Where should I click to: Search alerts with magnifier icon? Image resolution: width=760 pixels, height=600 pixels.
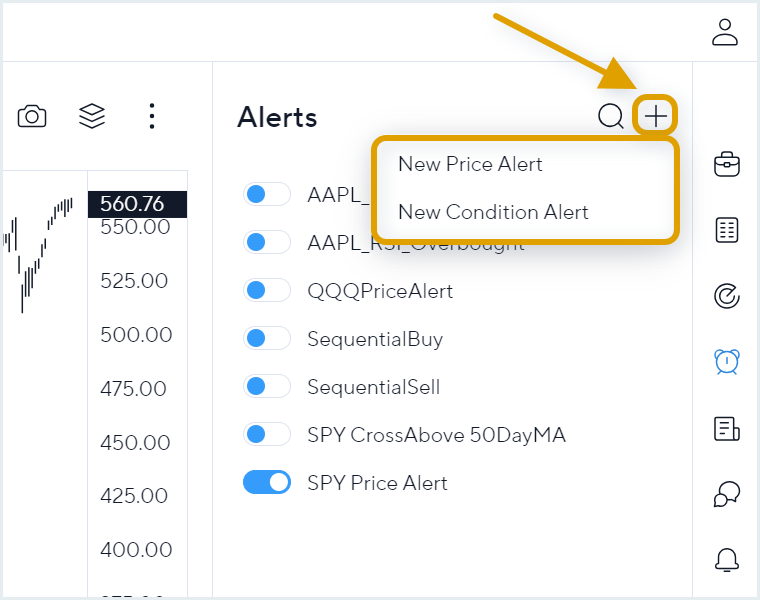tap(610, 116)
